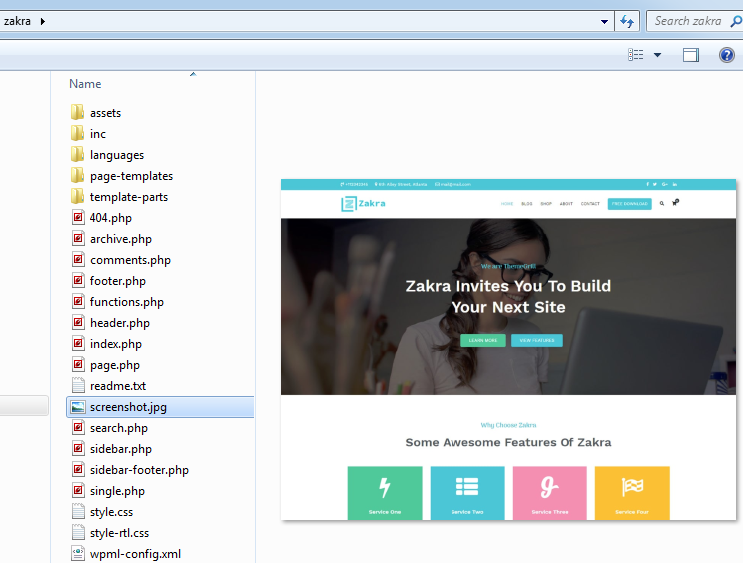This screenshot has height=563, width=743.
Task: Click the functions.php file icon
Action: point(78,301)
